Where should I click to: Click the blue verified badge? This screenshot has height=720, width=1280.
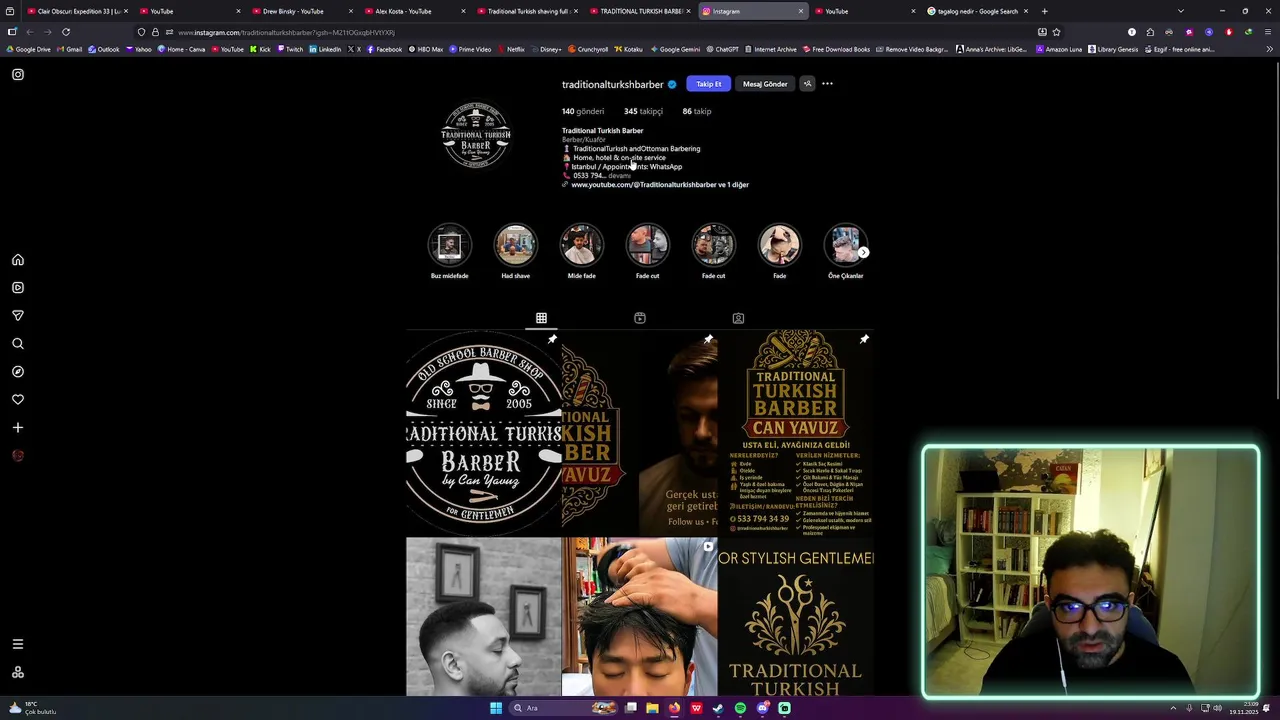pos(672,85)
